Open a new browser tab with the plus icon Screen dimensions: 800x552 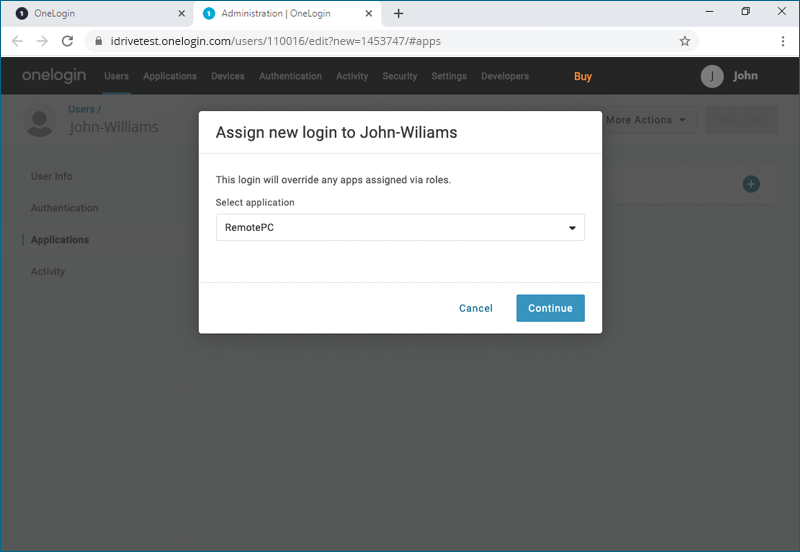pyautogui.click(x=399, y=13)
